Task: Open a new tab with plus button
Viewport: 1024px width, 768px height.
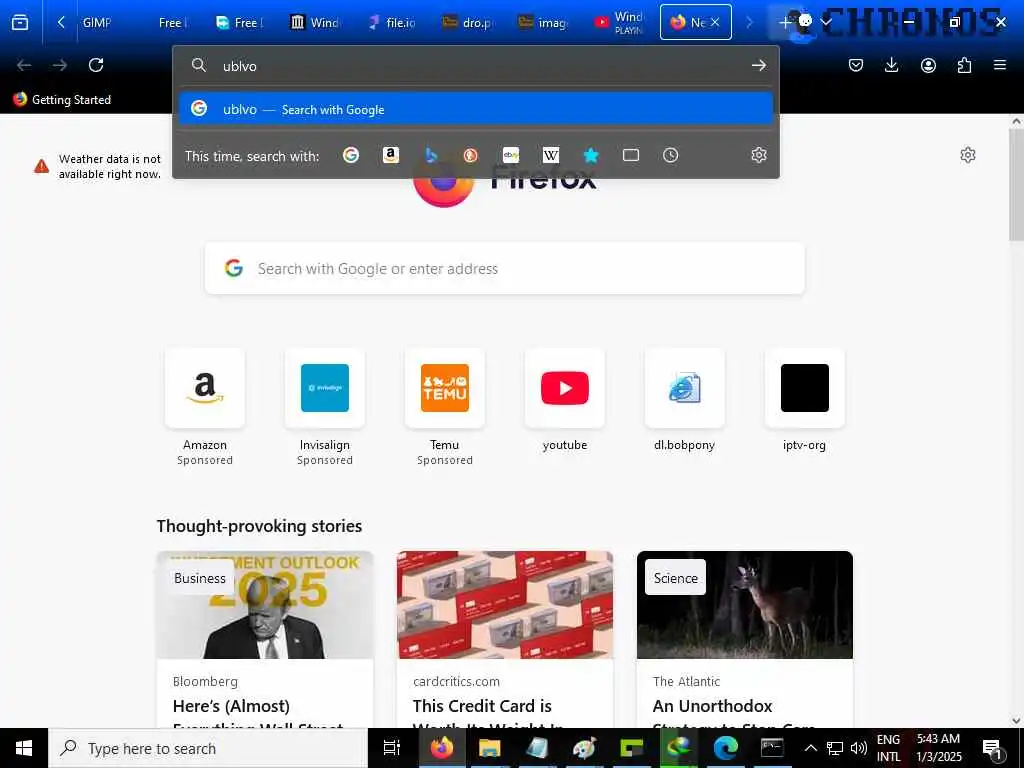Action: (786, 22)
